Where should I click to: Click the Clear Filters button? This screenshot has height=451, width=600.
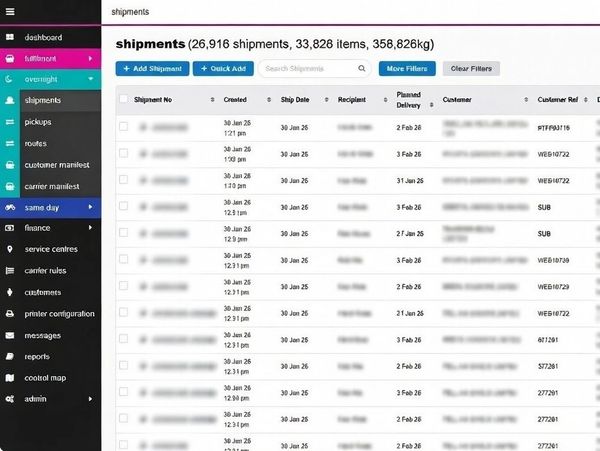(x=471, y=69)
